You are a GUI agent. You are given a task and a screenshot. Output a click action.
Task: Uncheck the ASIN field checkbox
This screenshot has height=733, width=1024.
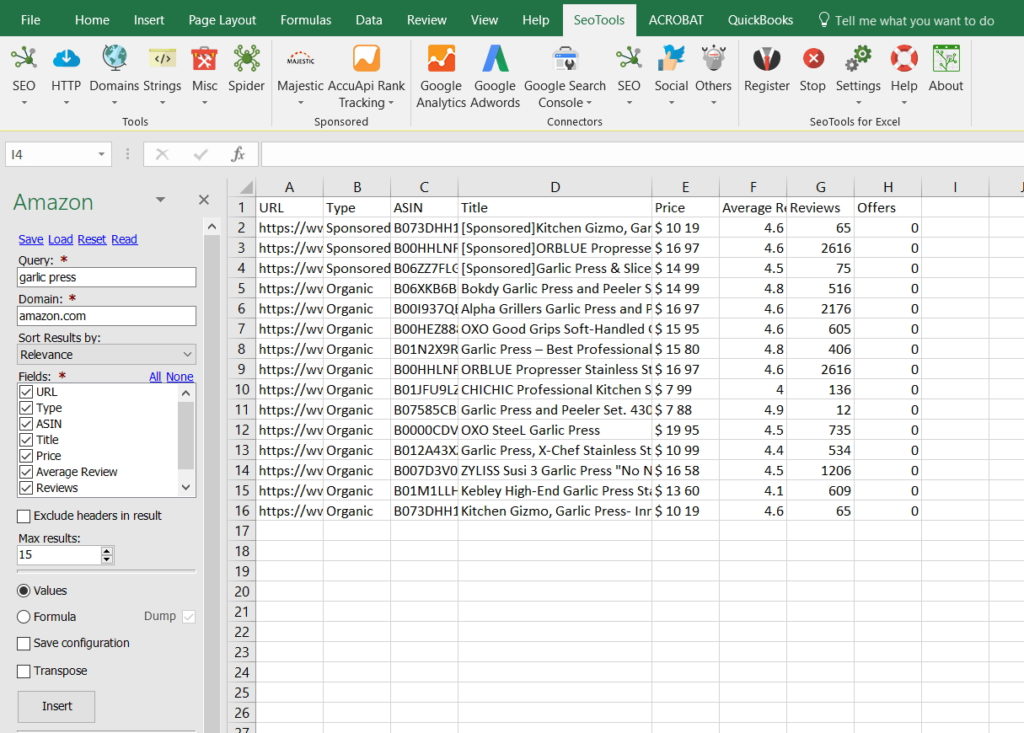click(x=26, y=424)
